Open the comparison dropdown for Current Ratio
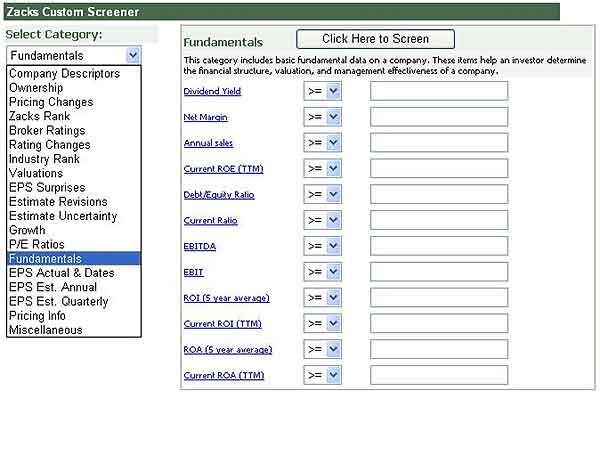Screen dimensions: 600x456 [323, 220]
